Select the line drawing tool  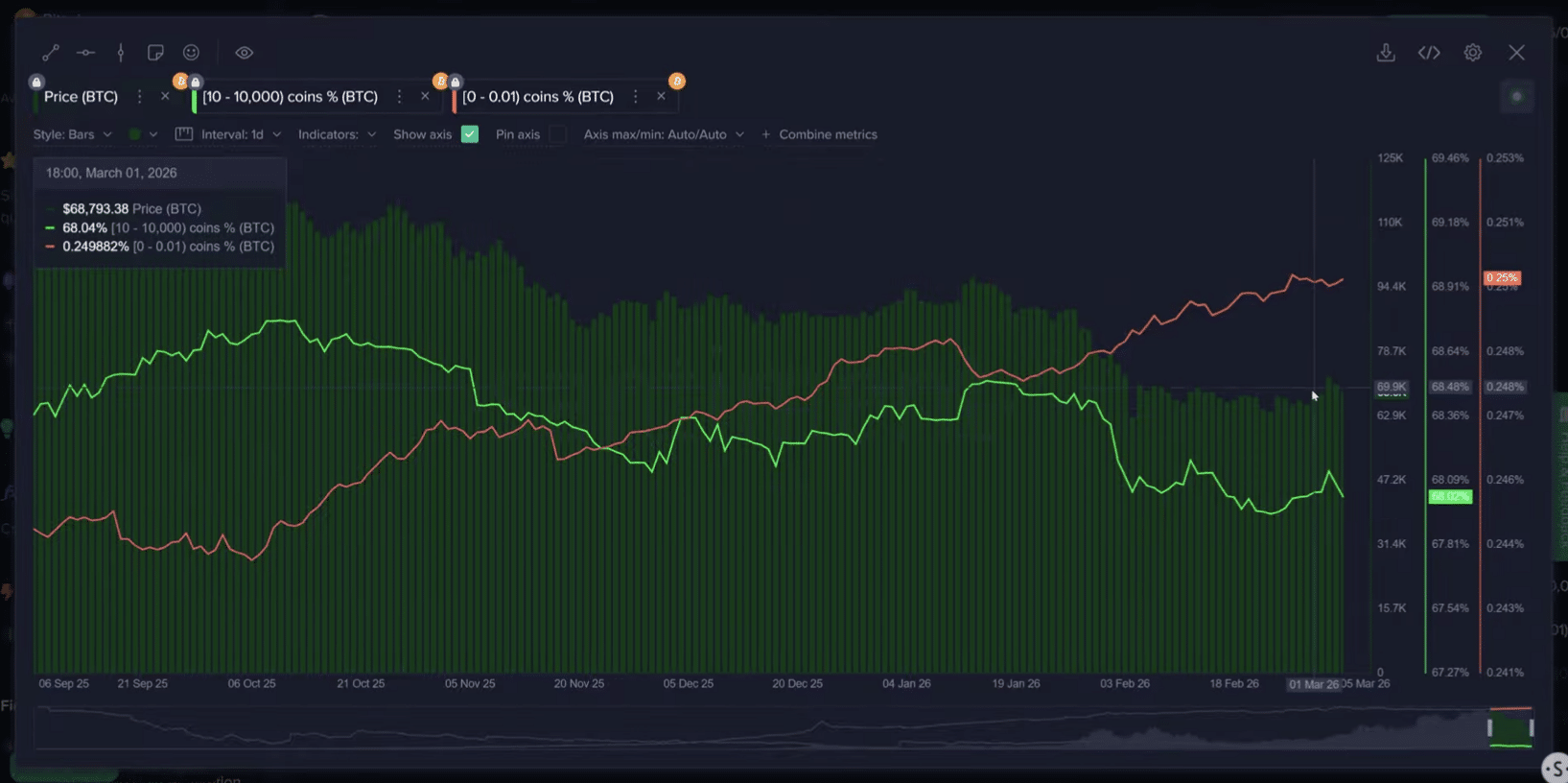pyautogui.click(x=51, y=53)
